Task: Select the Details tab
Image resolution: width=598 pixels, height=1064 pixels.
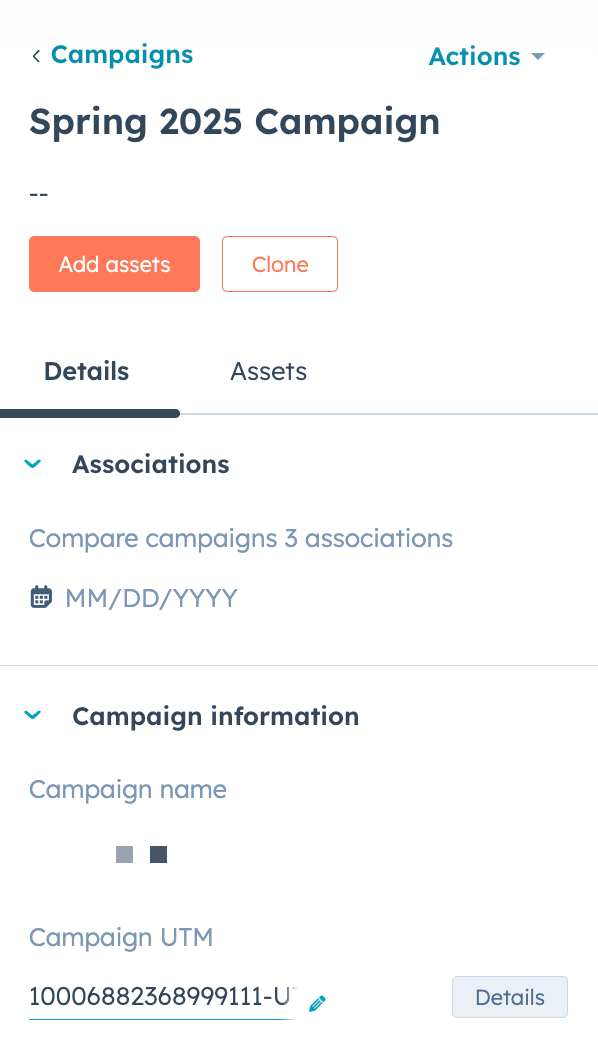Action: (86, 371)
